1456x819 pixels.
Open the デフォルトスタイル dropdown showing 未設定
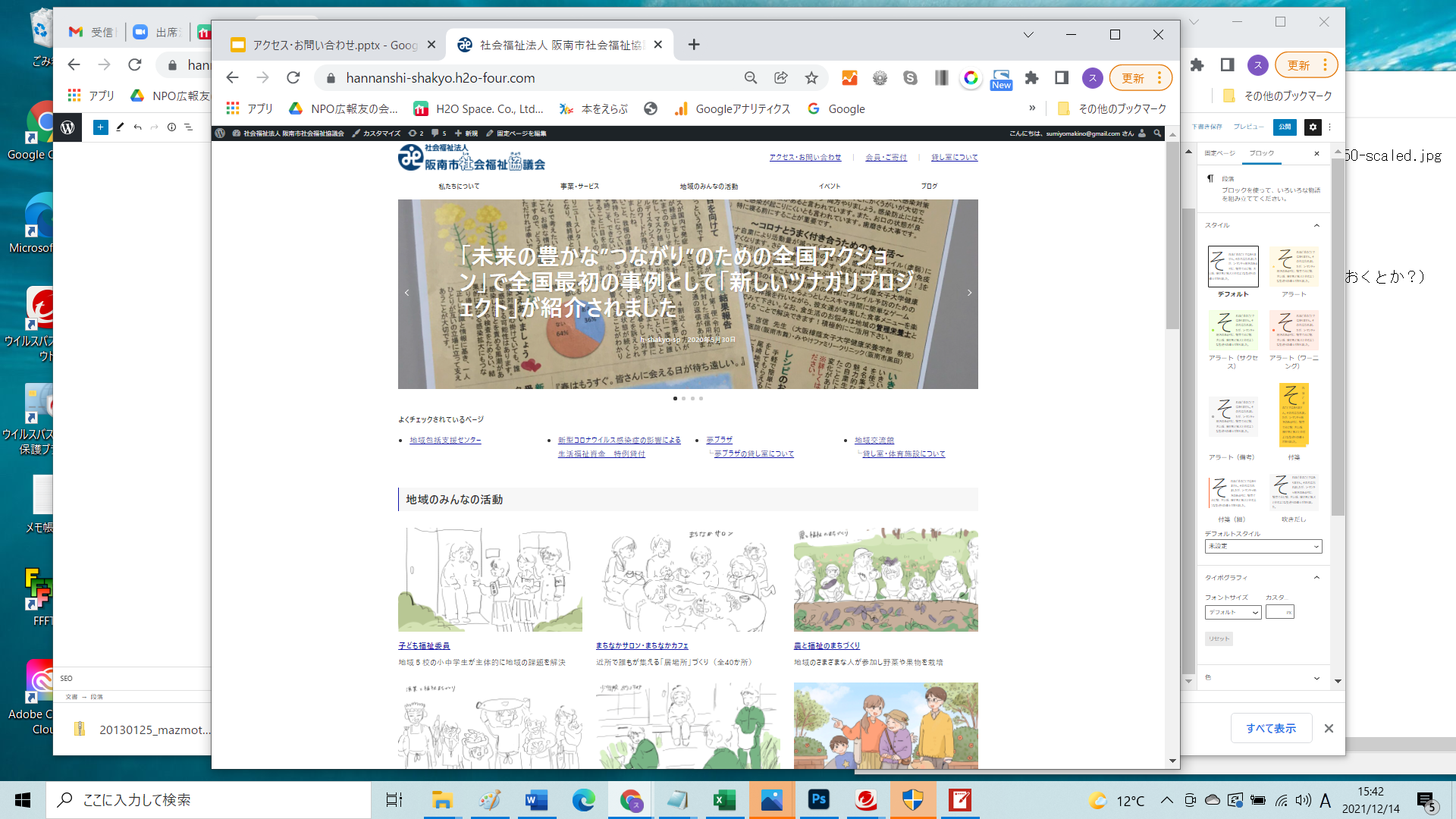tap(1263, 547)
